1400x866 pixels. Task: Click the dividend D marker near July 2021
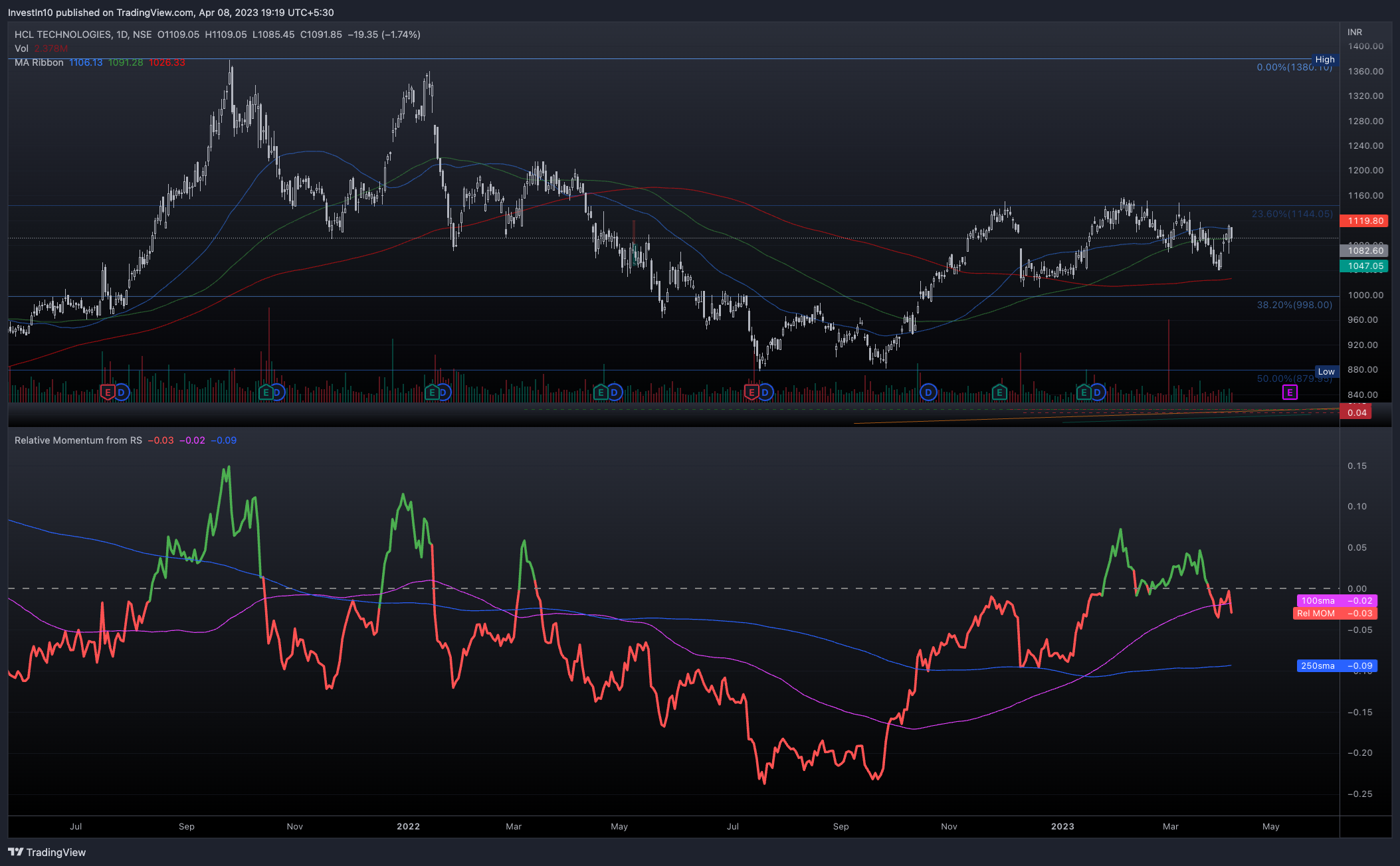click(121, 392)
